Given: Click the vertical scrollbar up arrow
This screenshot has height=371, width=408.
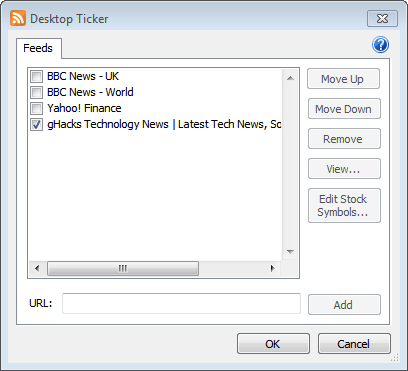Looking at the screenshot, I should [x=290, y=78].
